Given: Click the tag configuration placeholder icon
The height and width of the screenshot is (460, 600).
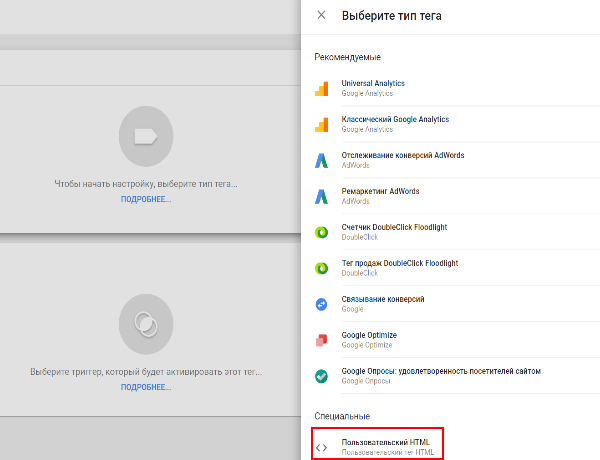Looking at the screenshot, I should (146, 136).
